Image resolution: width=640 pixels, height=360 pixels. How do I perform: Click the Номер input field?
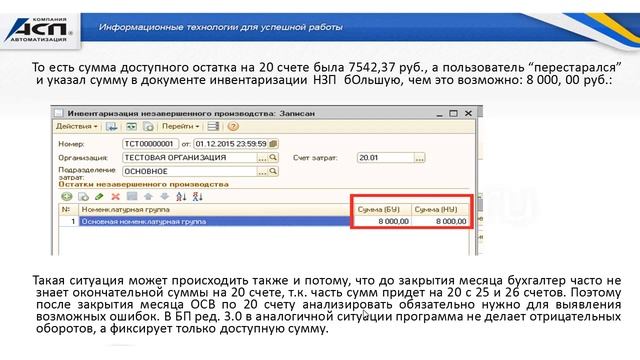point(150,144)
